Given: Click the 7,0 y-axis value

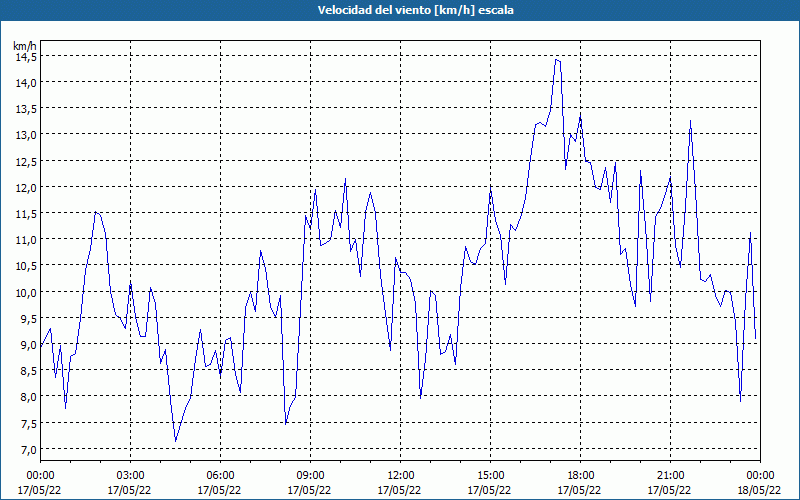Looking at the screenshot, I should pos(28,450).
